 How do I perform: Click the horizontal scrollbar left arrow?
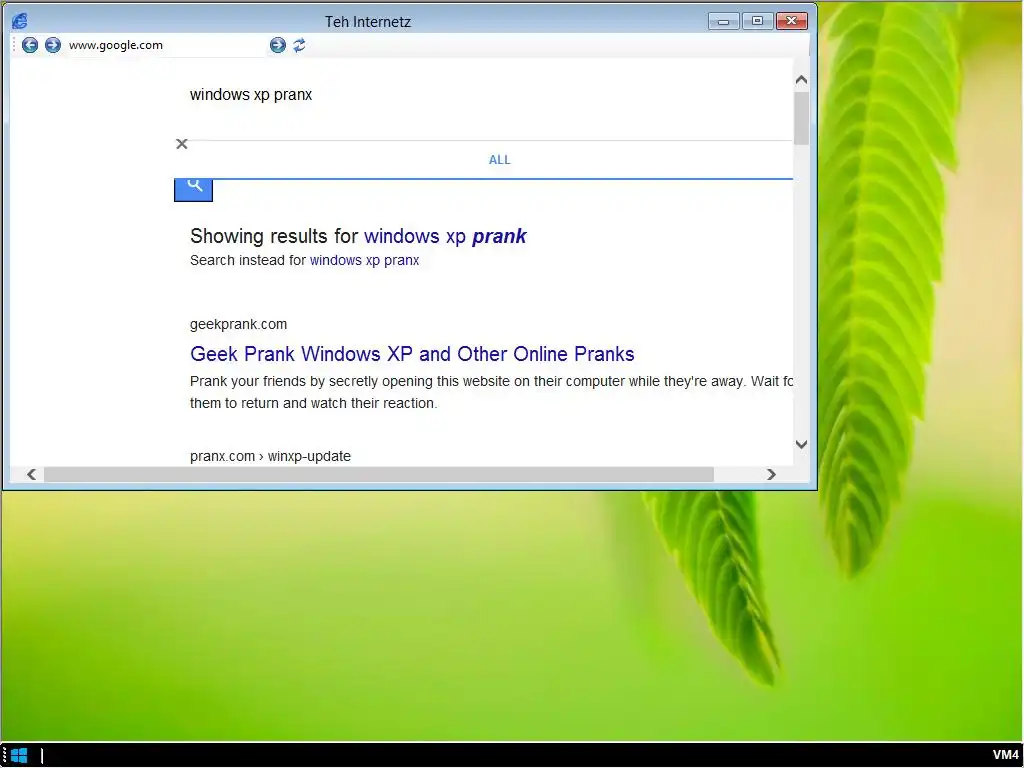pos(31,474)
